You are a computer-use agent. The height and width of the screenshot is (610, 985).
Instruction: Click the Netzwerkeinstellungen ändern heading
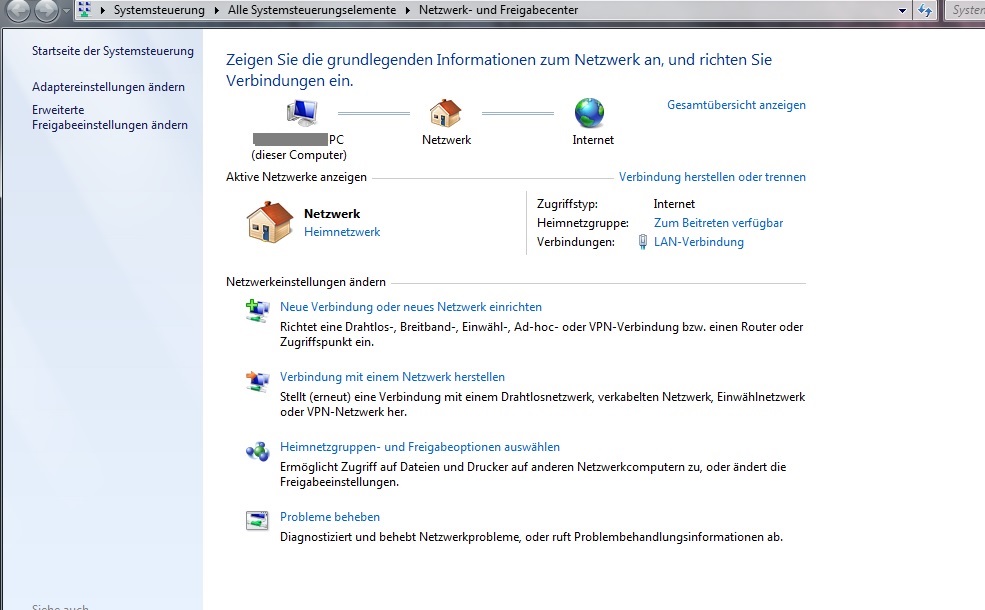[306, 282]
